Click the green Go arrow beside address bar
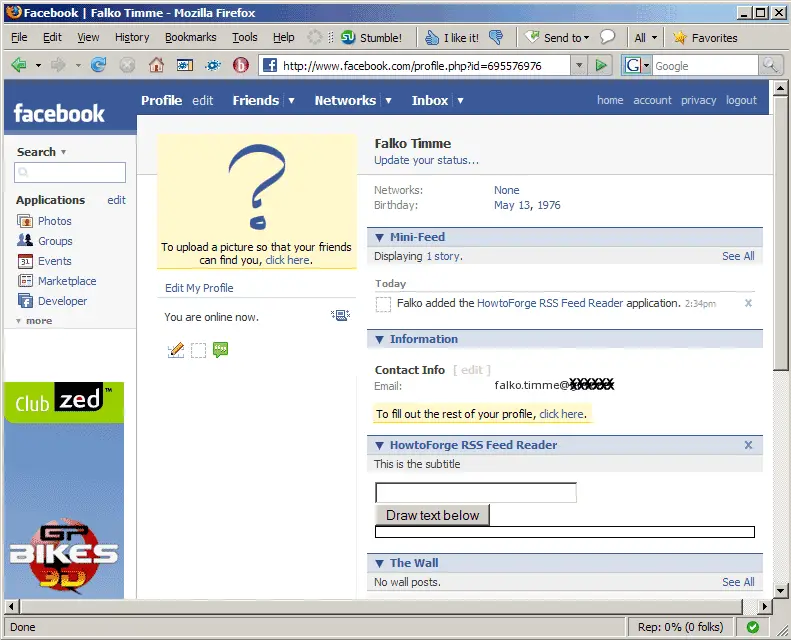Viewport: 791px width, 640px height. pos(601,65)
